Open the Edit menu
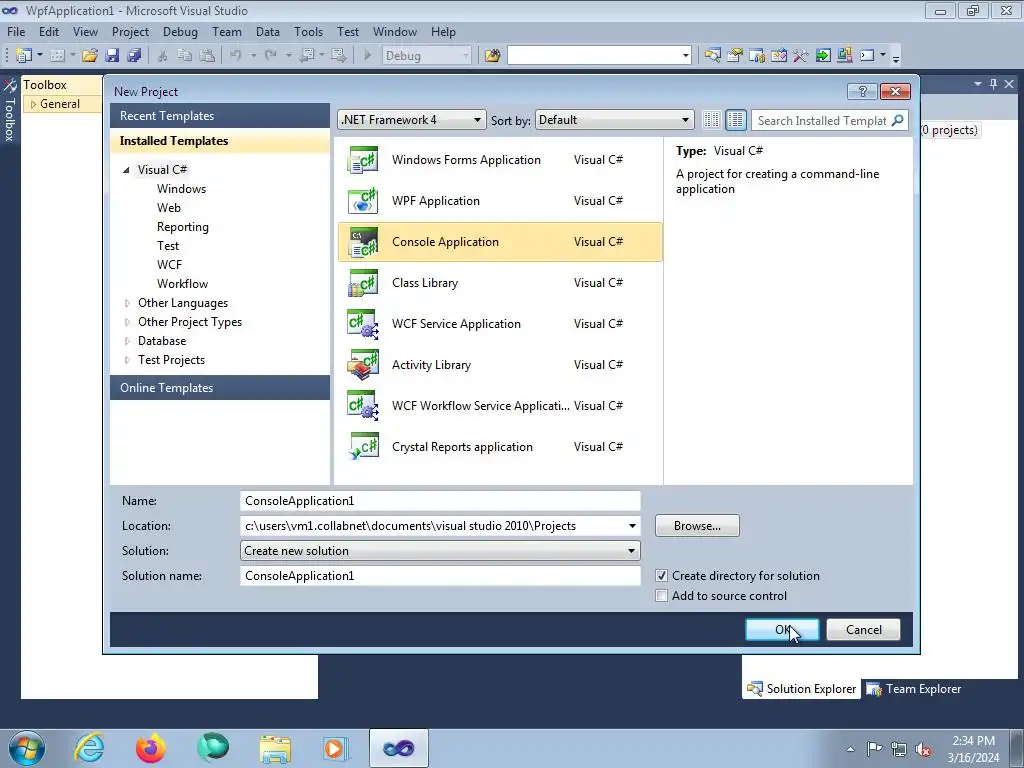Screen dimensions: 1024x768 [x=49, y=31]
